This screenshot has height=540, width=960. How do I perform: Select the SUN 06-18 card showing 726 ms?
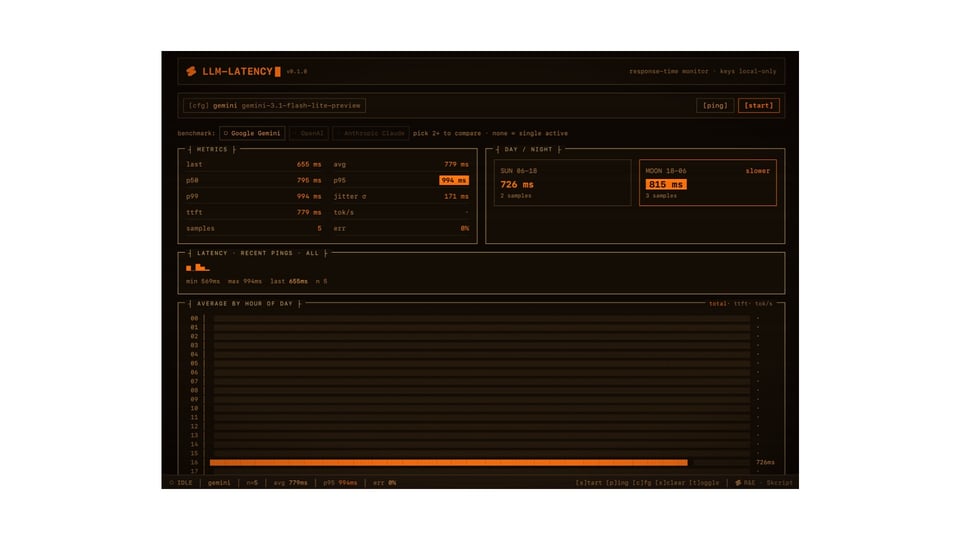[562, 182]
